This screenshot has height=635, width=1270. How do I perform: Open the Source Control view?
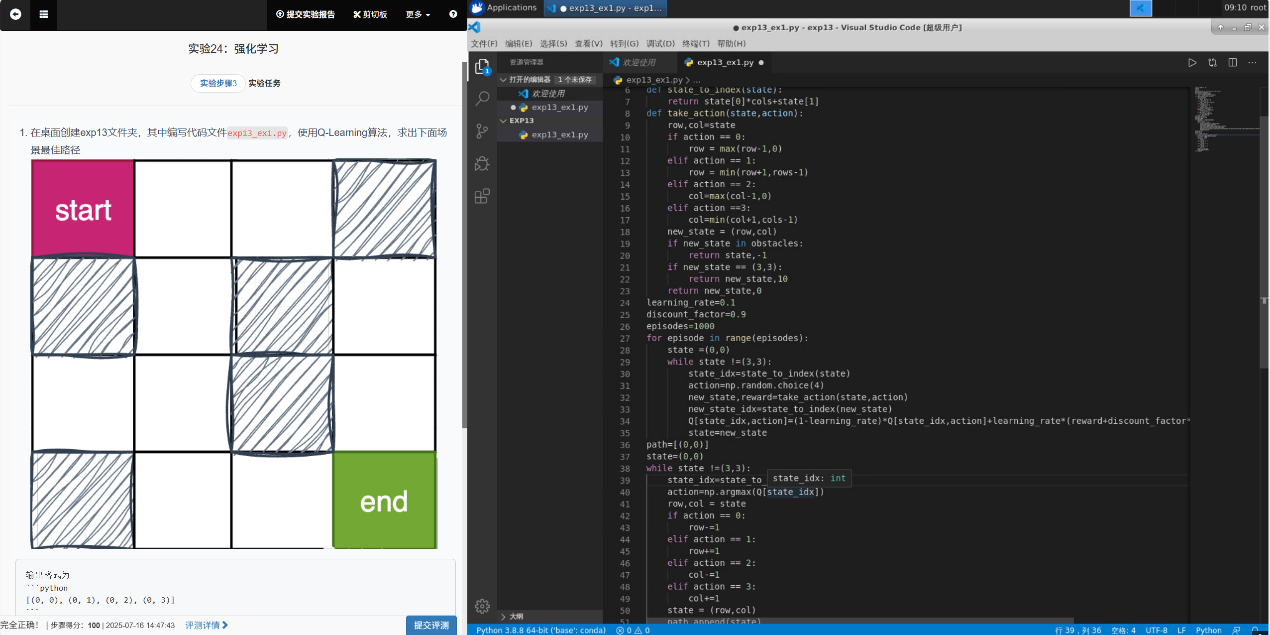click(482, 131)
